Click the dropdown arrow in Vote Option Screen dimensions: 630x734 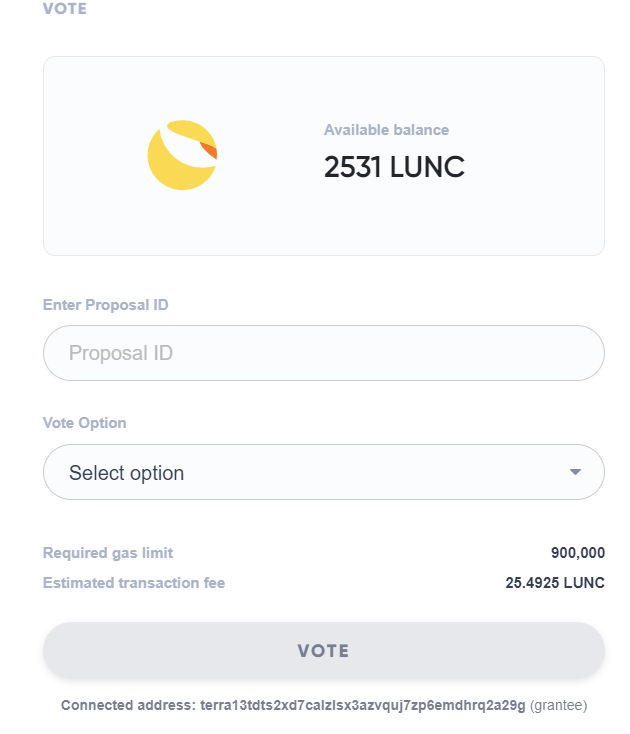575,472
